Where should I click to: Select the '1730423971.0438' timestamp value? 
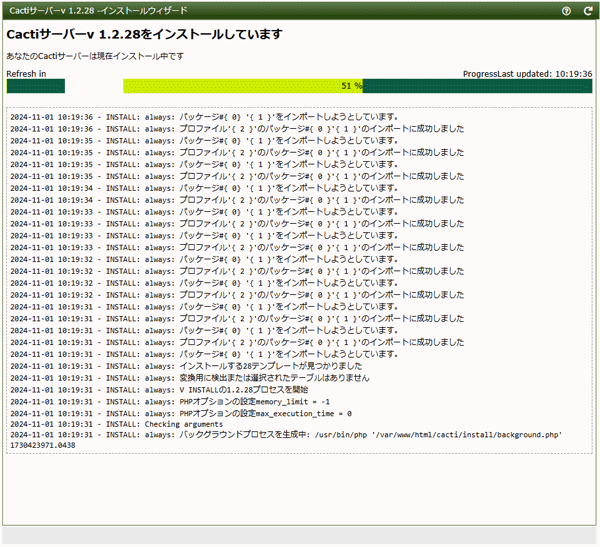[43, 445]
